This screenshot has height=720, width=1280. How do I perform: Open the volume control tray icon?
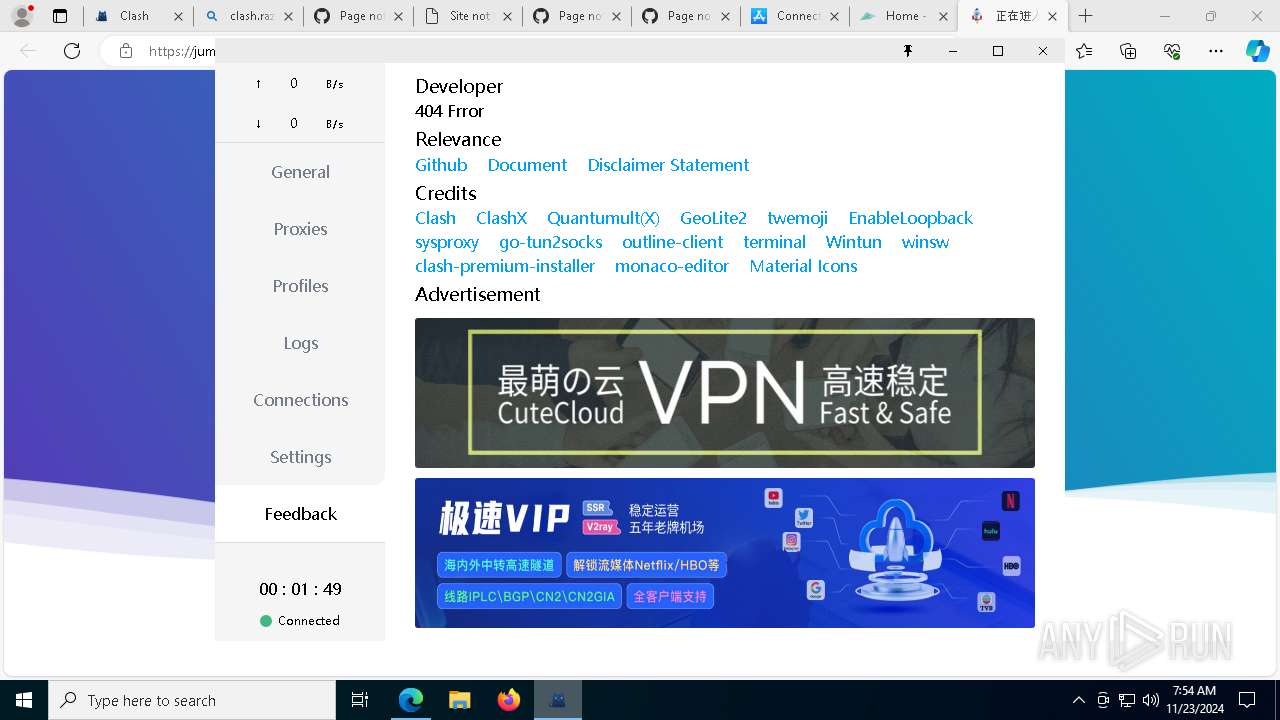1151,700
